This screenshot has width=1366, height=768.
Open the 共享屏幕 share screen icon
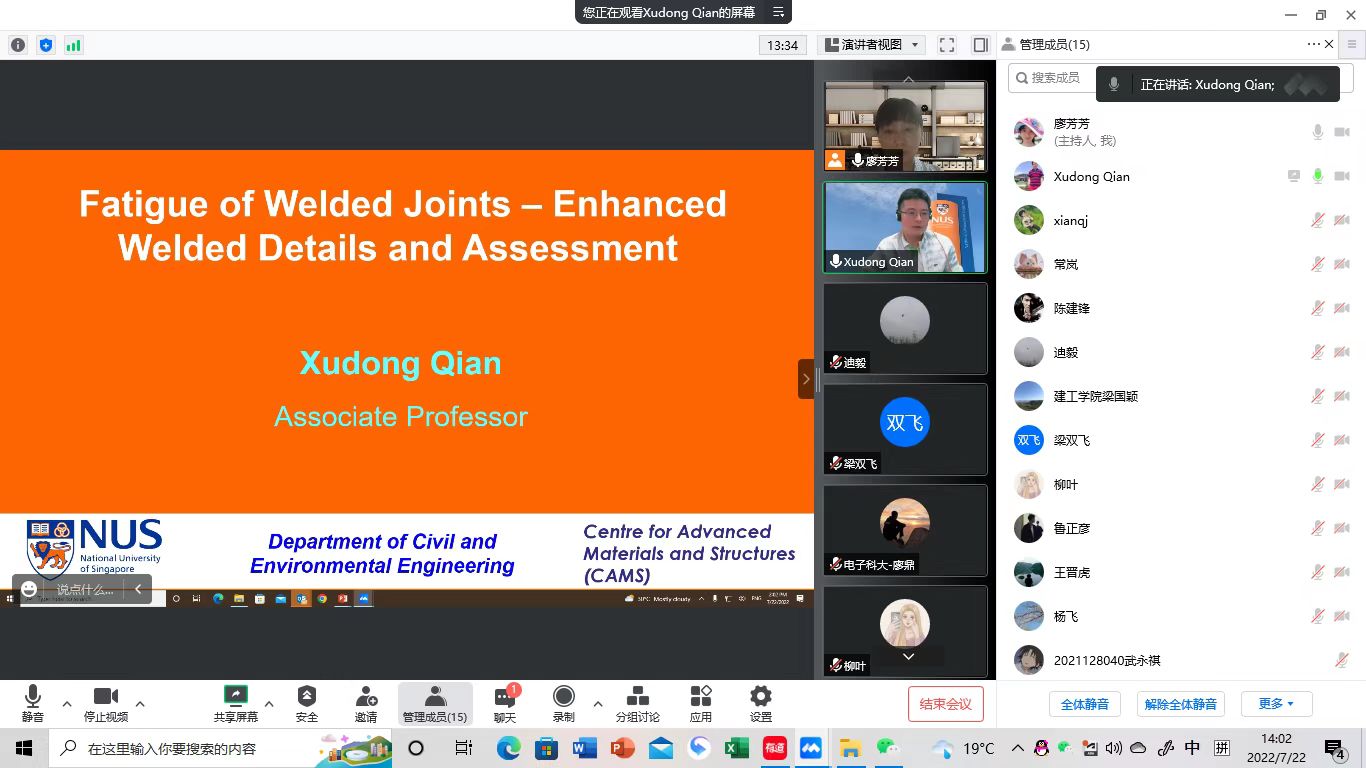tap(236, 695)
